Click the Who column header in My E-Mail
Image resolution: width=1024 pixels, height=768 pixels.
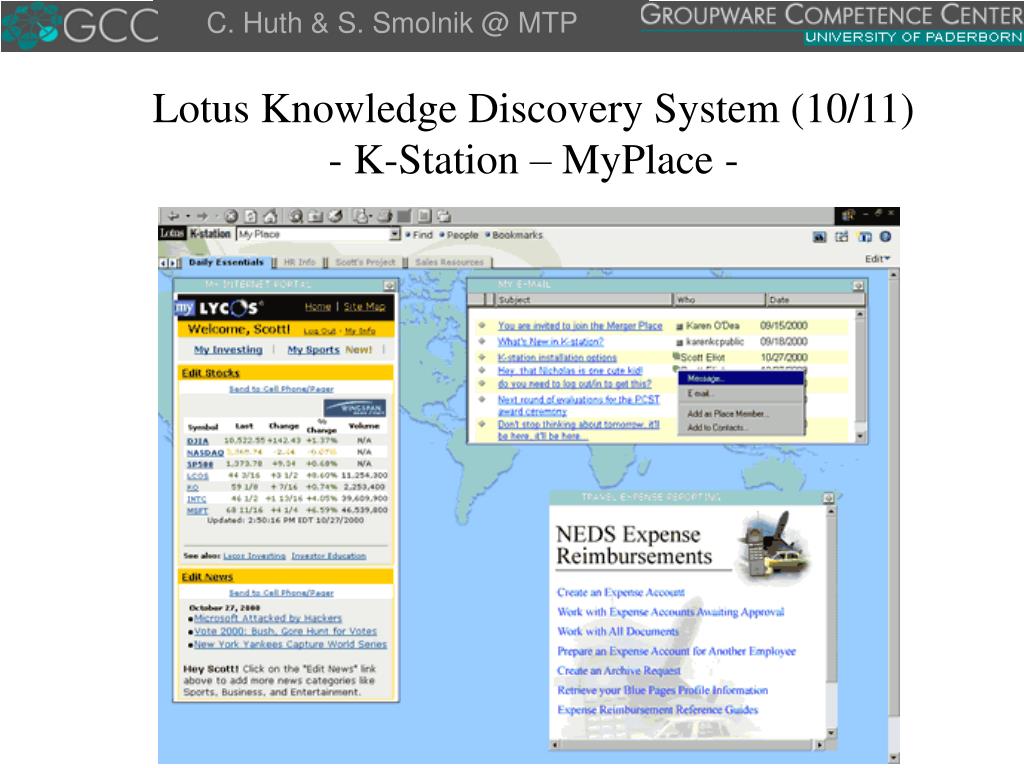(719, 300)
